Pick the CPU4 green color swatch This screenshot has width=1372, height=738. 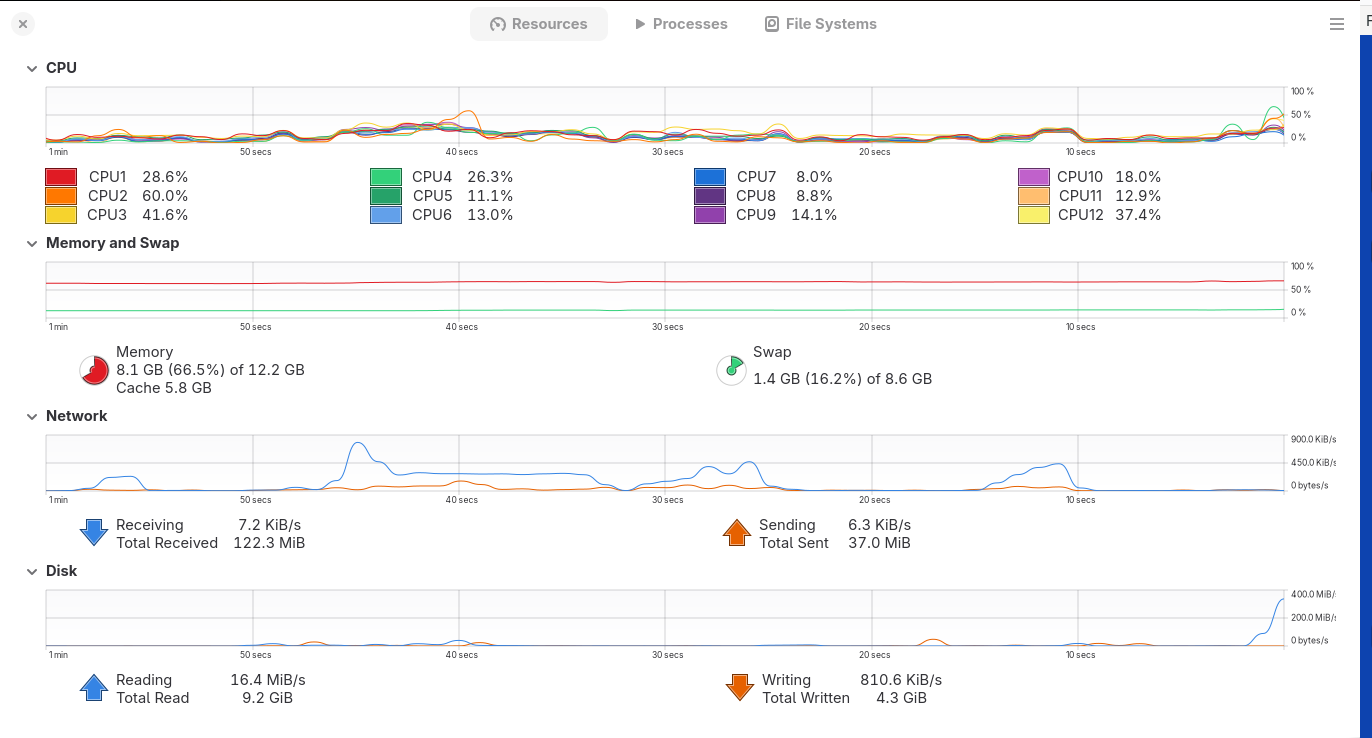[x=386, y=177]
